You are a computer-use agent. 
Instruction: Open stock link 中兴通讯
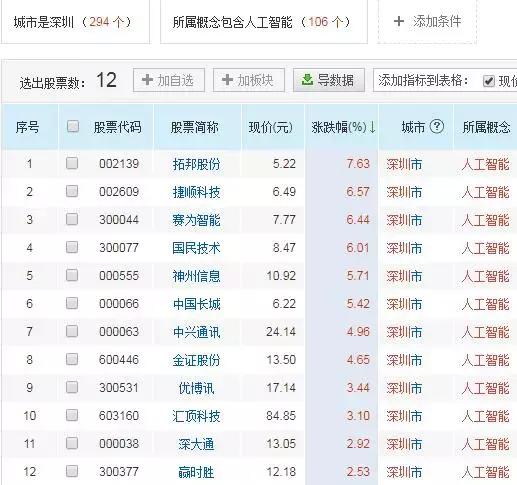tap(196, 332)
